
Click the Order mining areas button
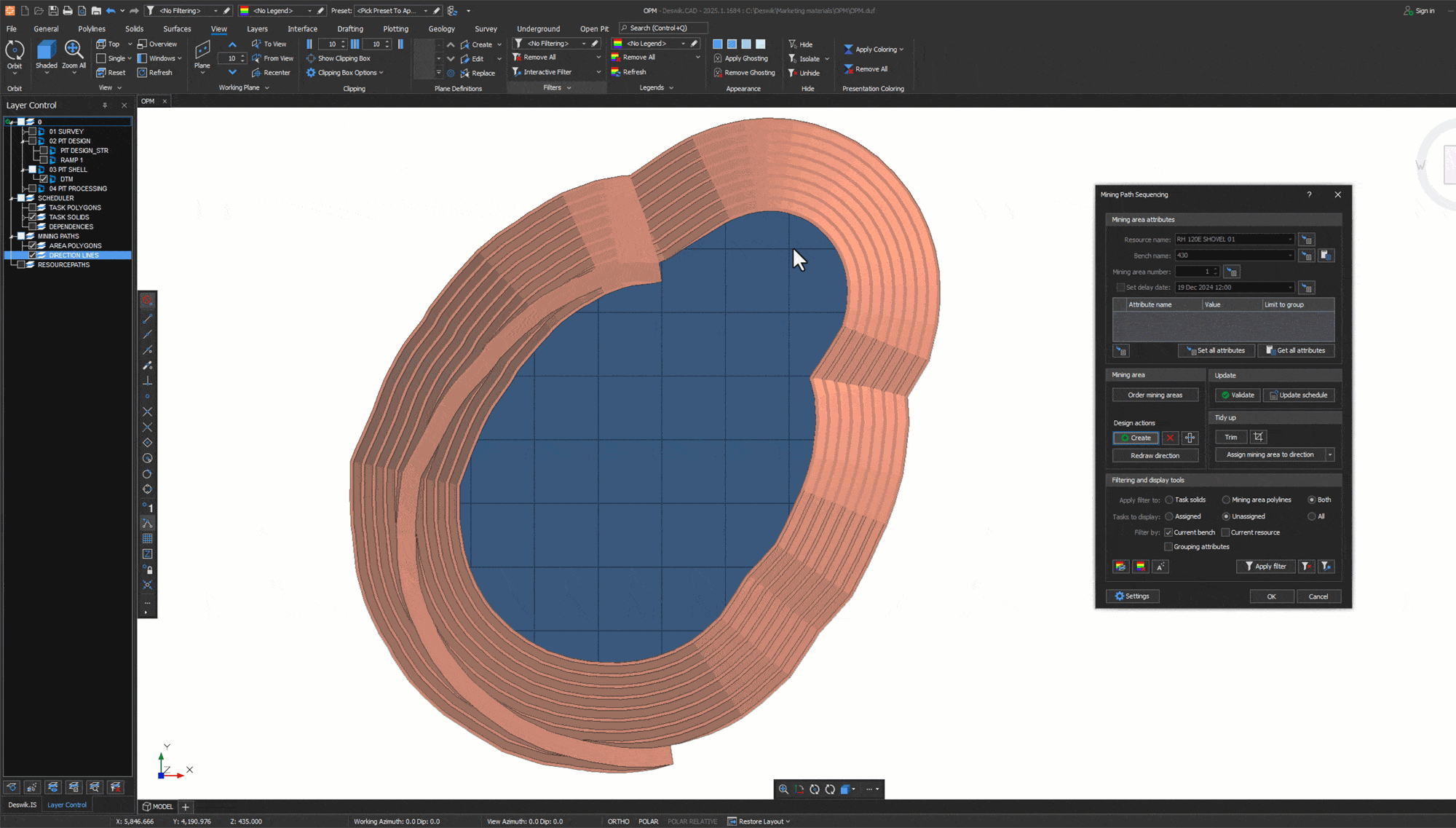coord(1155,394)
